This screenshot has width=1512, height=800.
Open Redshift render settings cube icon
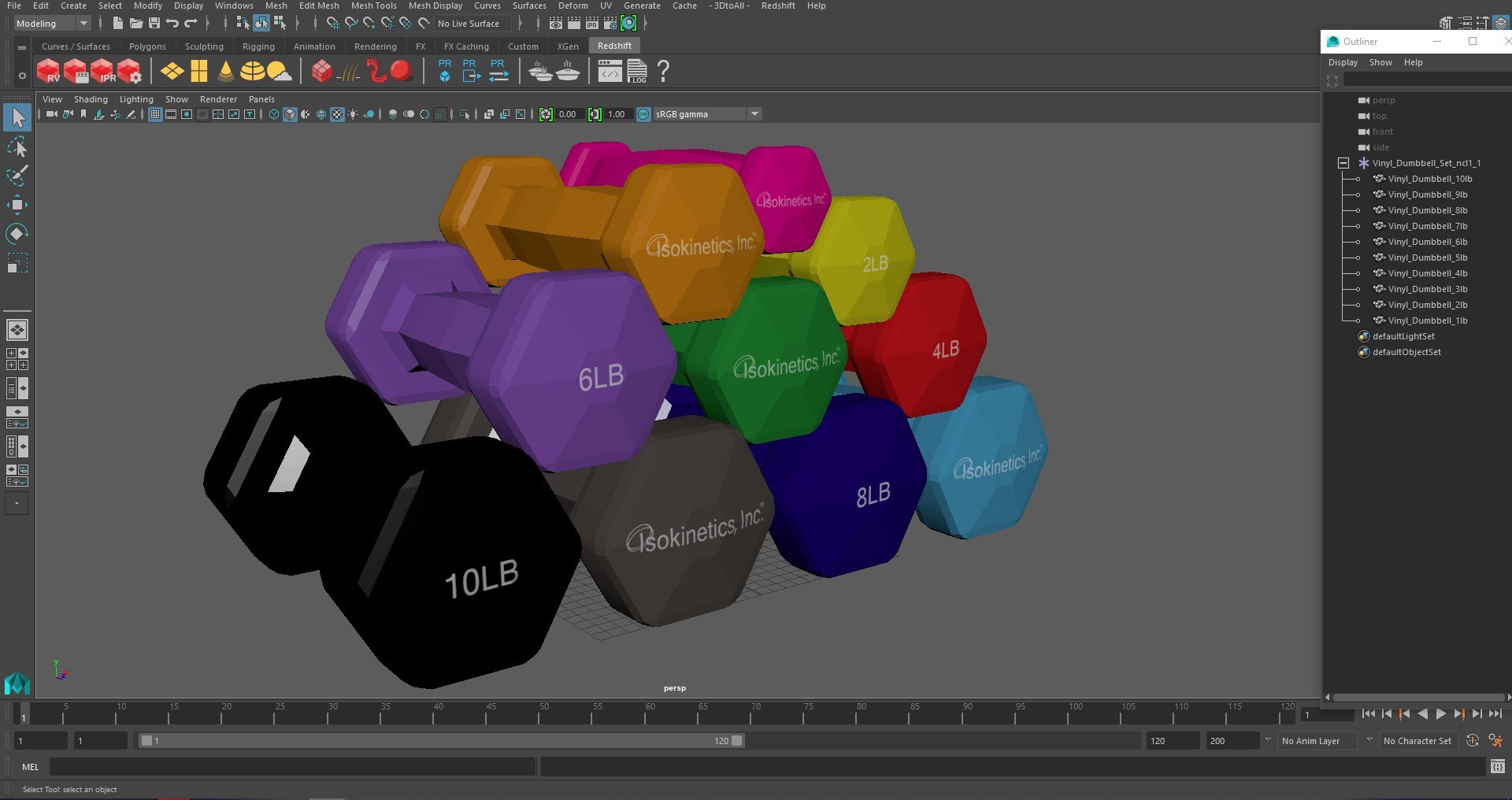point(130,72)
